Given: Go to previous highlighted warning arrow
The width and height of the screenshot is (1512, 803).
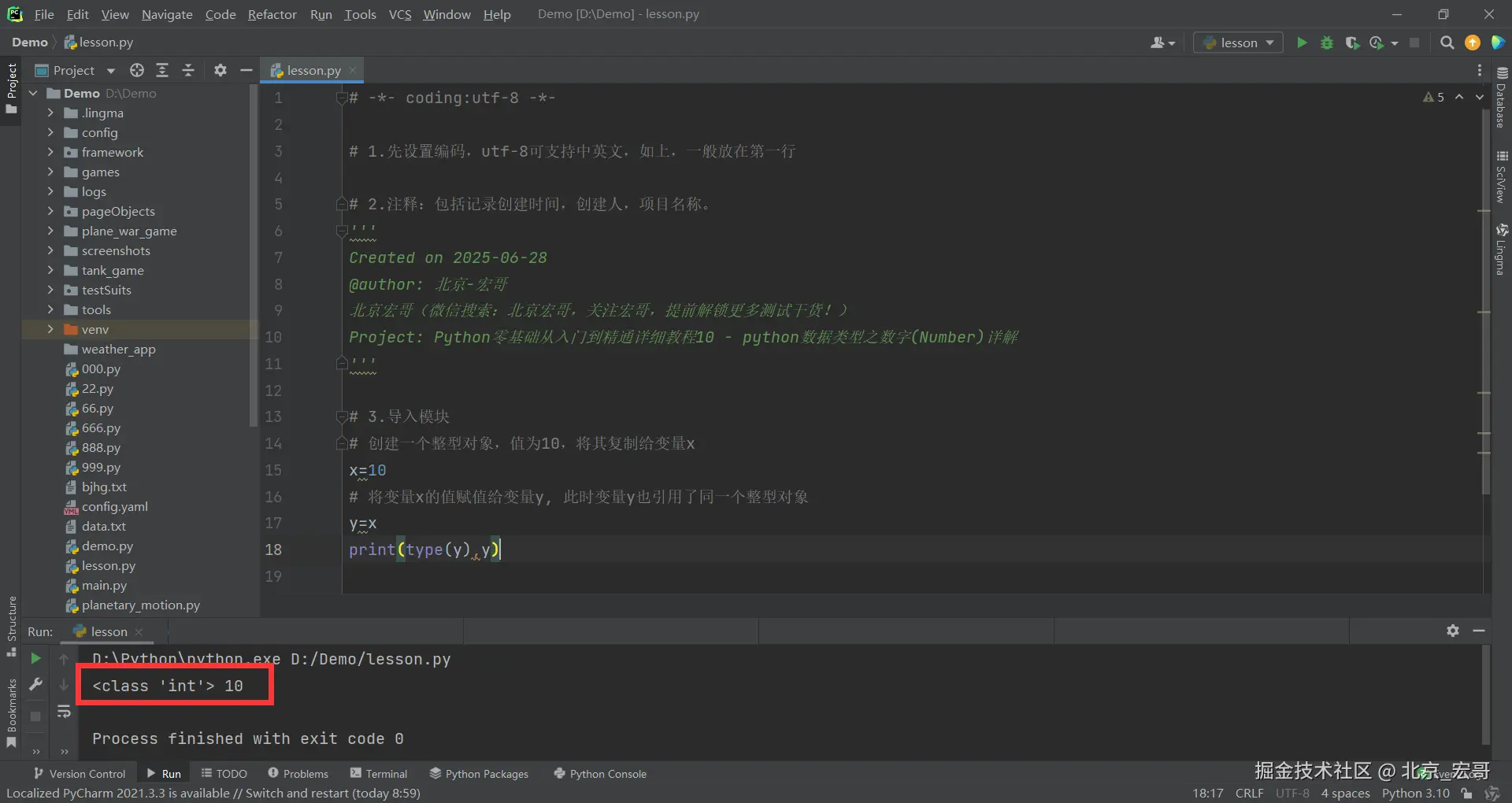Looking at the screenshot, I should coord(1459,97).
